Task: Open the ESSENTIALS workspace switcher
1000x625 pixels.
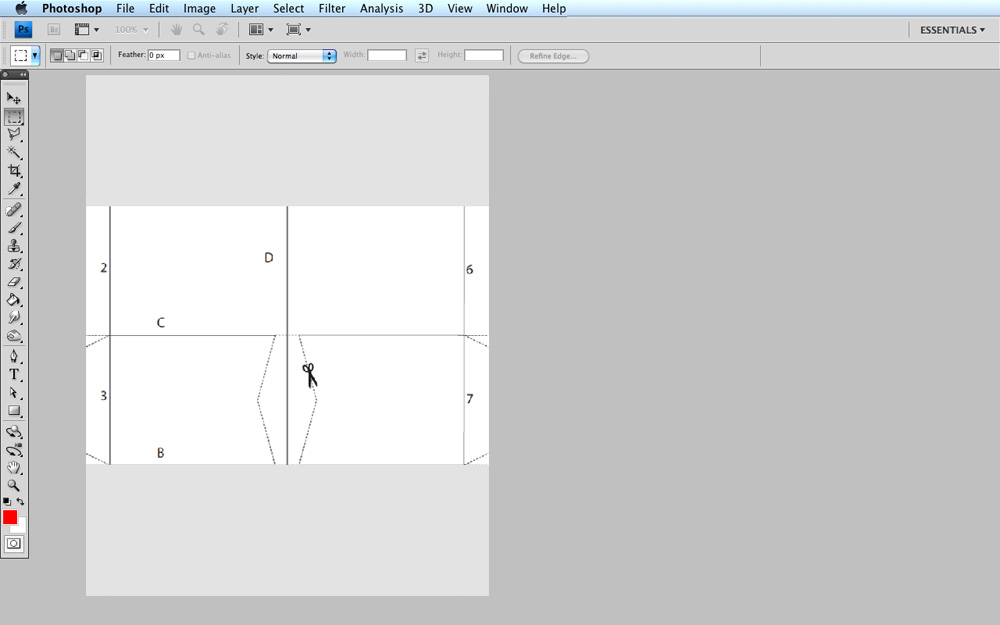Action: [x=950, y=29]
